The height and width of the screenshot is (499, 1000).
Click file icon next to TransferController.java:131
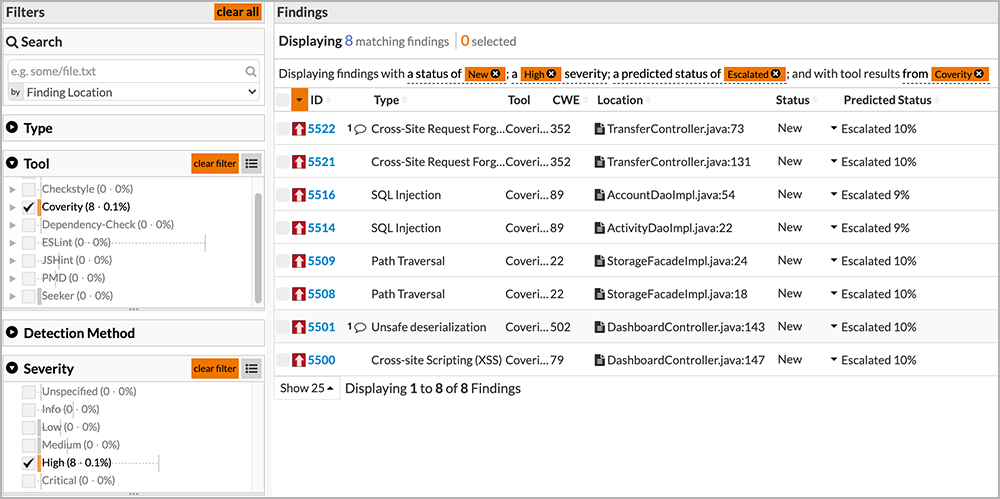599,162
